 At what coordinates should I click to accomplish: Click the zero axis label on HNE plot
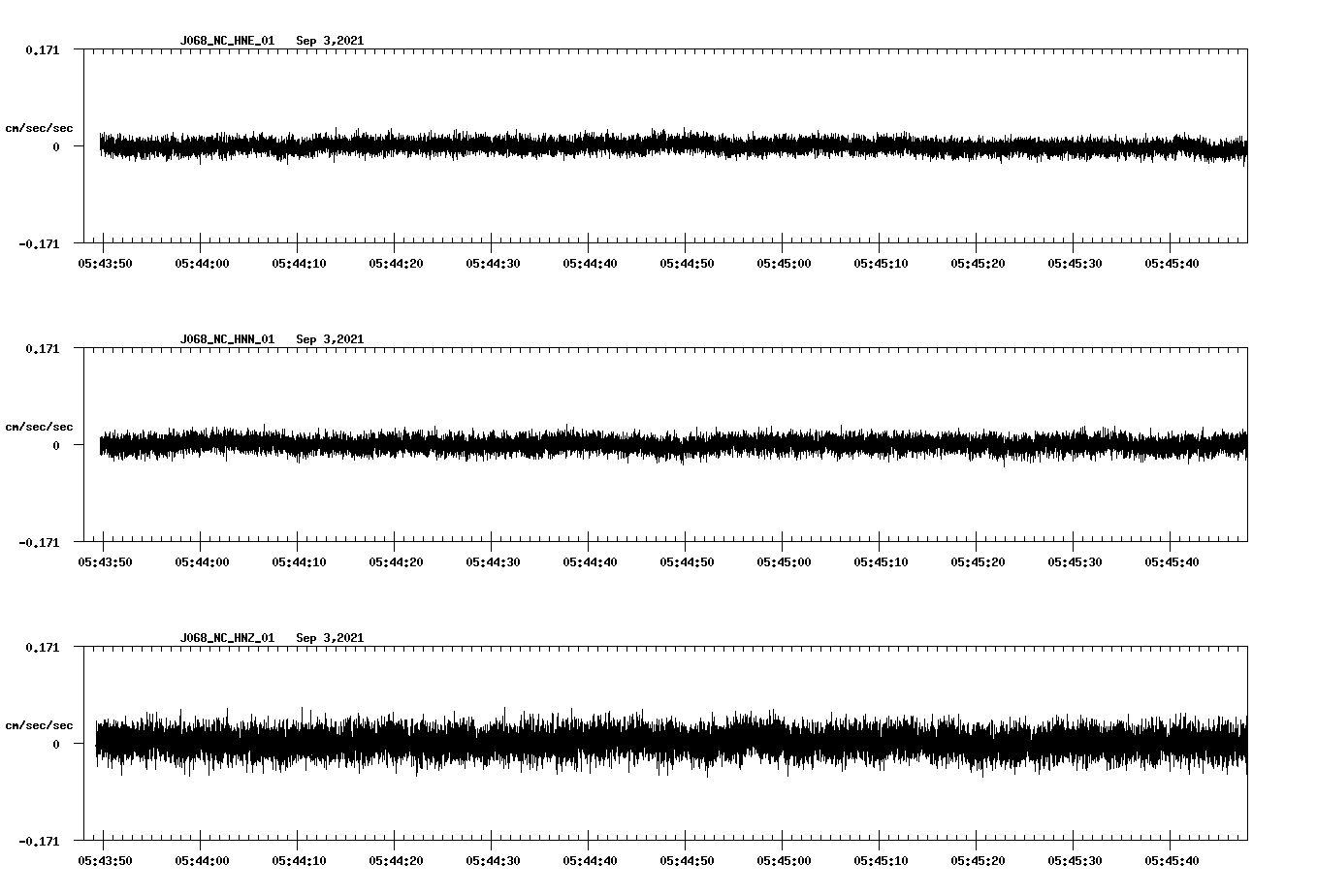pos(56,147)
